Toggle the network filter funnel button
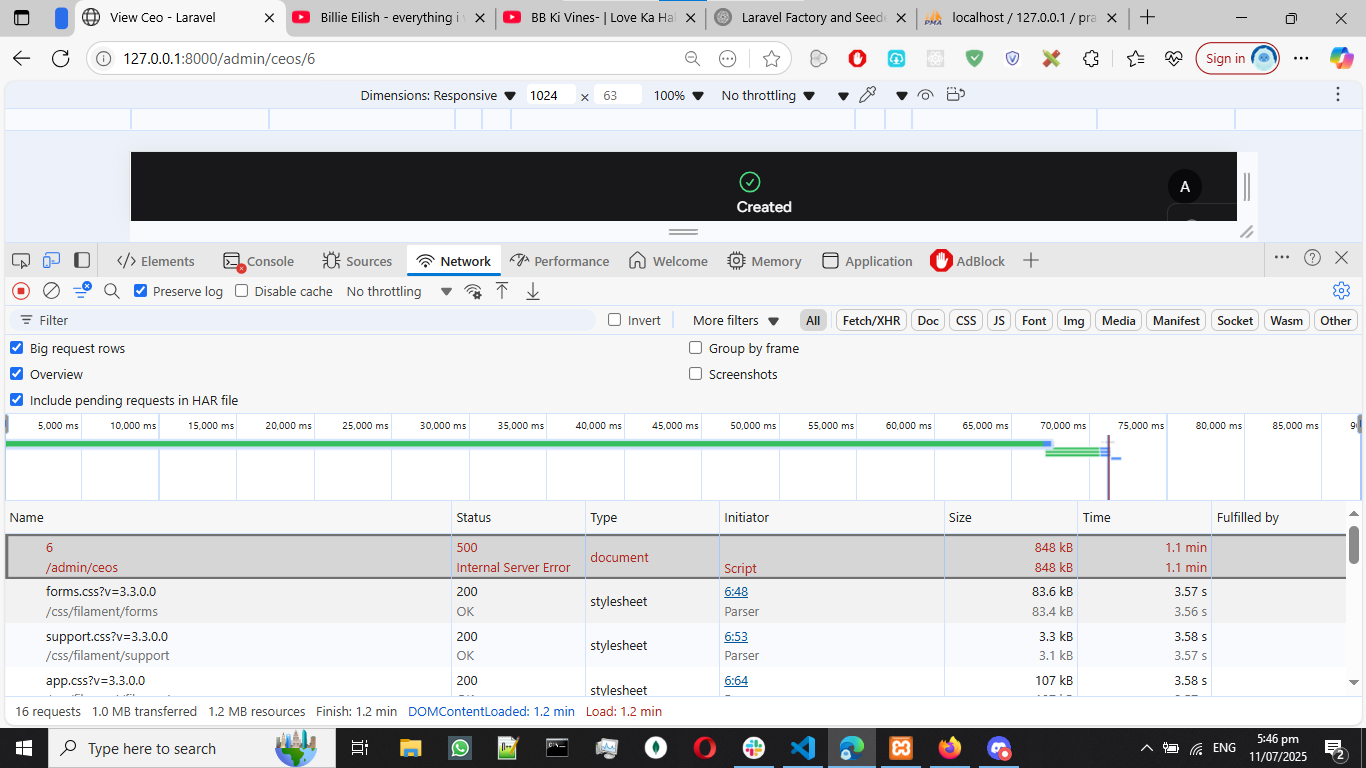Viewport: 1366px width, 768px height. (82, 291)
